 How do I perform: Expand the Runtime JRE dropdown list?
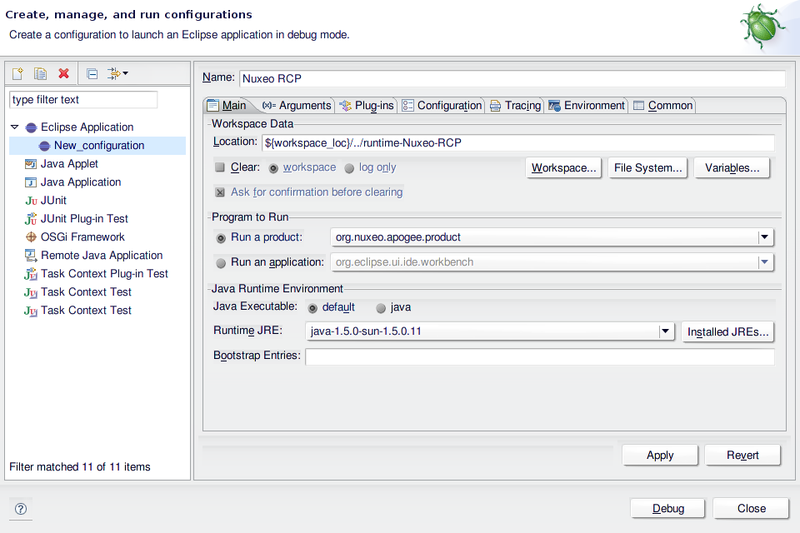point(665,331)
